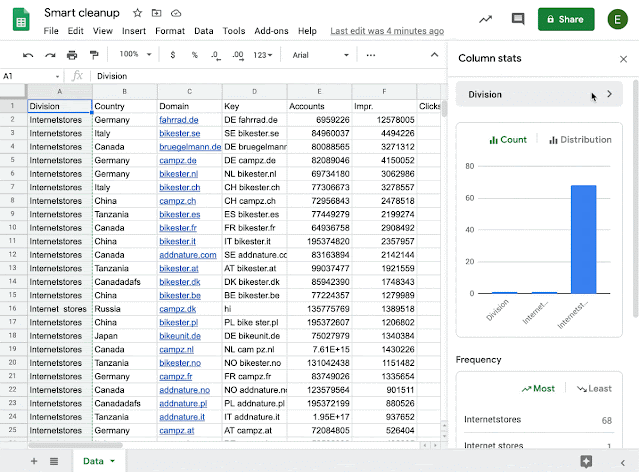The width and height of the screenshot is (639, 472).
Task: Show Least frequent values
Action: 594,388
